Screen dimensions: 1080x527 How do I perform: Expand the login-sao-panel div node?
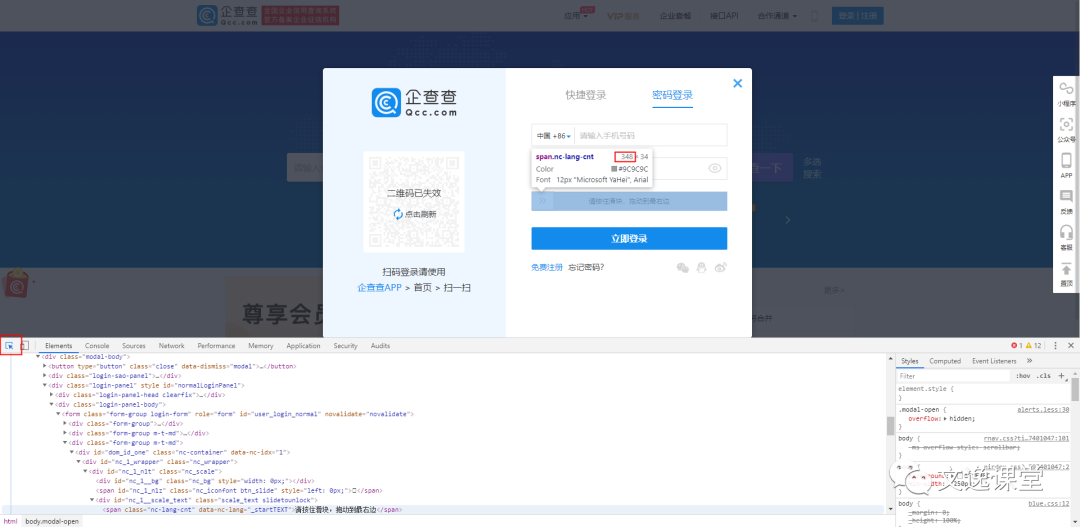45,376
